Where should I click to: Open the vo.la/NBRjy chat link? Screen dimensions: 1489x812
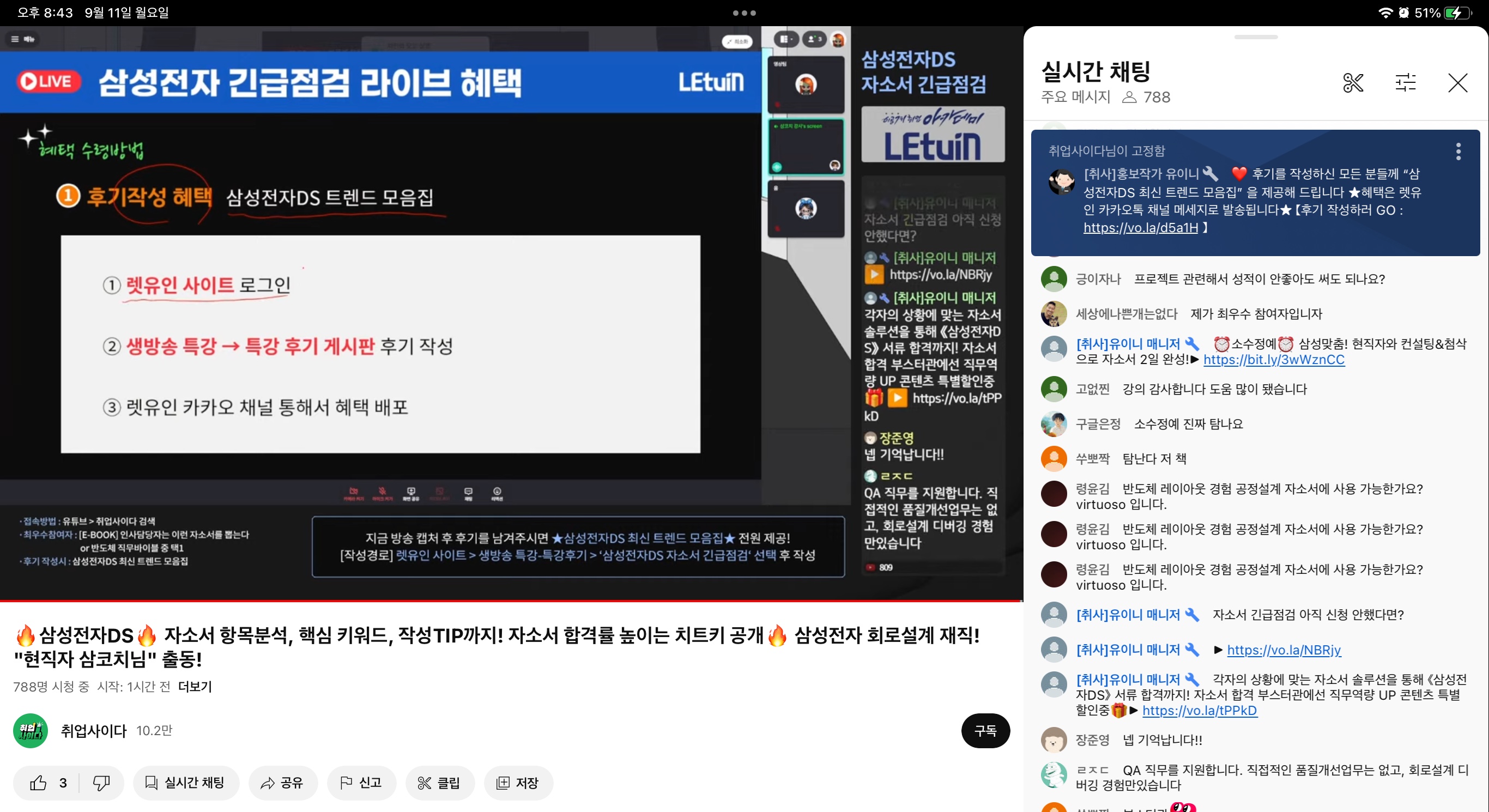tap(1284, 650)
